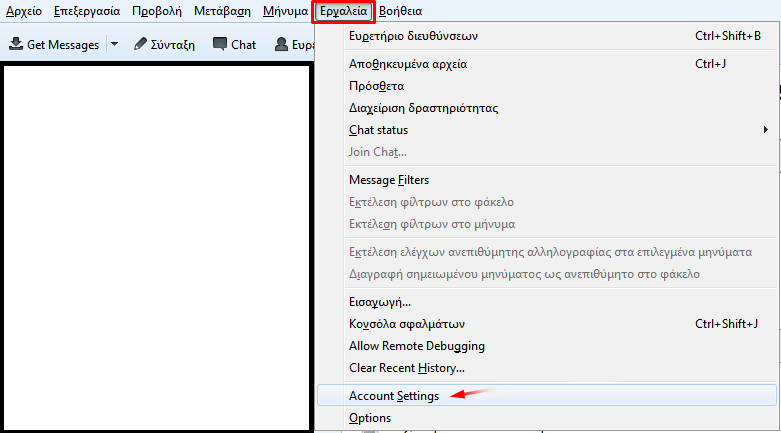Screen dimensions: 781x433
Task: Click the Ctrl+Shift+J shortcut text
Action: [x=726, y=323]
